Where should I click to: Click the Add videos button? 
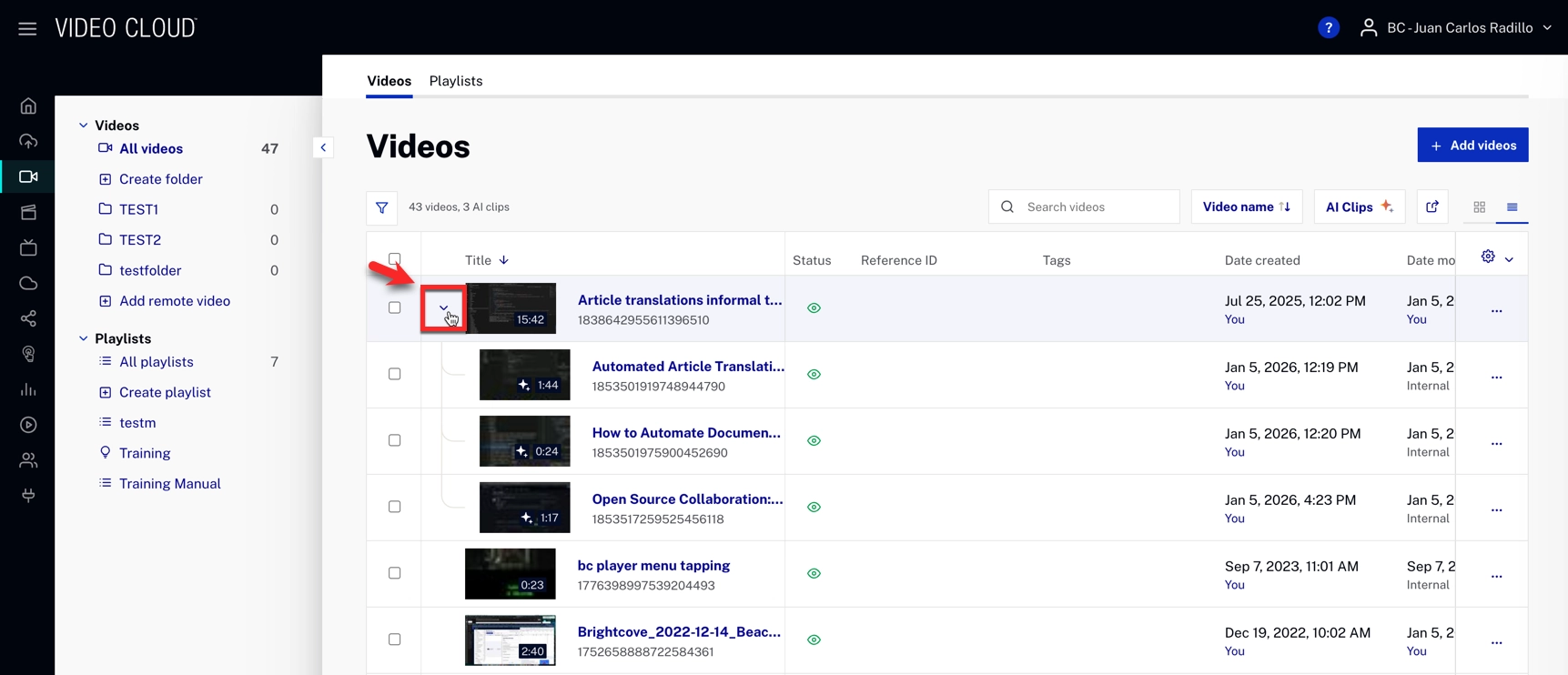tap(1472, 146)
